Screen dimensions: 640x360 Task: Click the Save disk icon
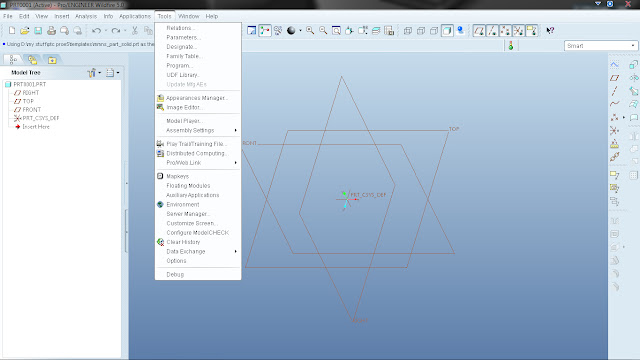pos(38,31)
